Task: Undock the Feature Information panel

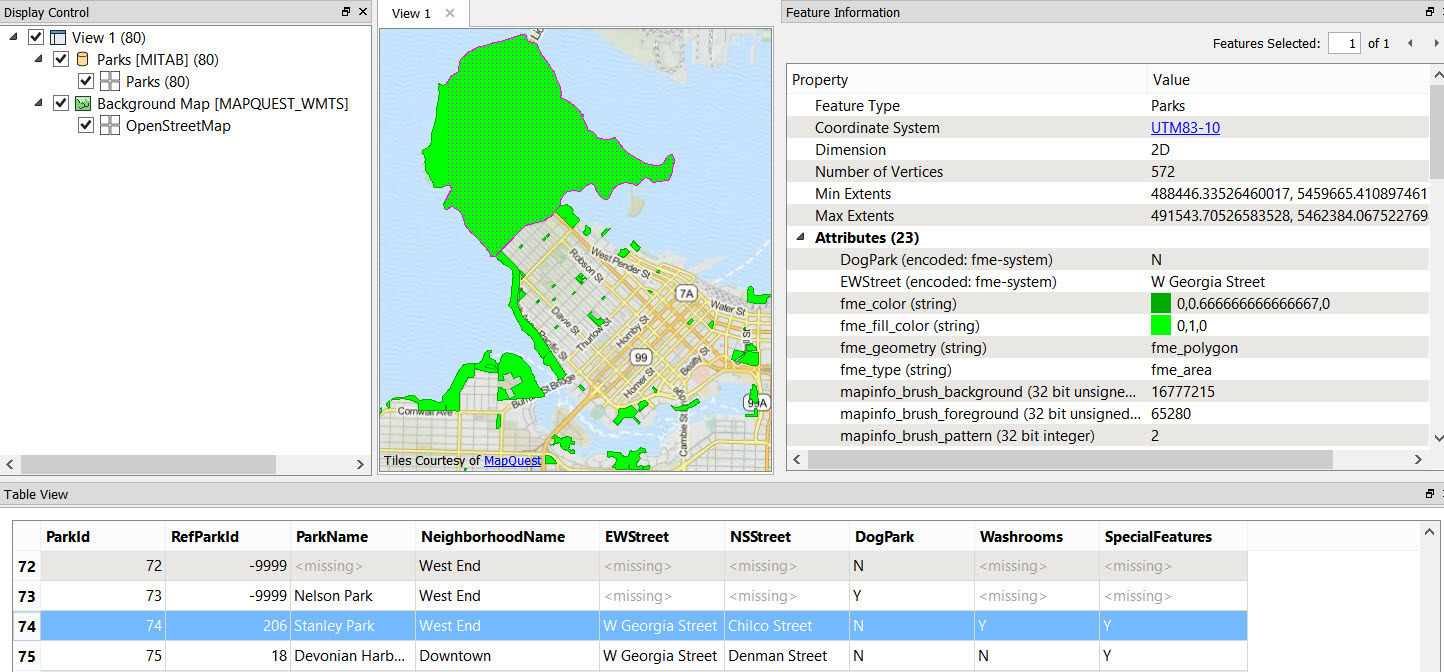Action: (1430, 12)
